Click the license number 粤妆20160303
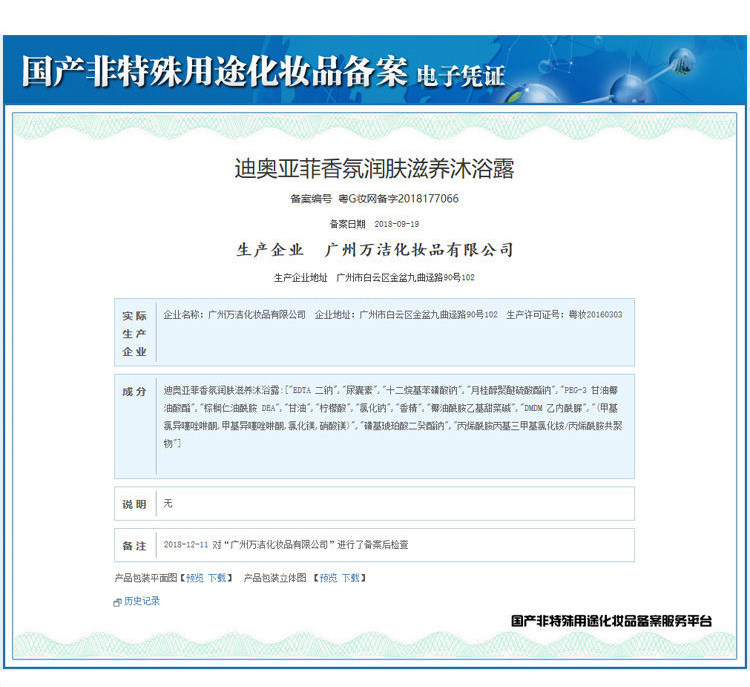Viewport: 750px width, 687px height. coord(595,314)
